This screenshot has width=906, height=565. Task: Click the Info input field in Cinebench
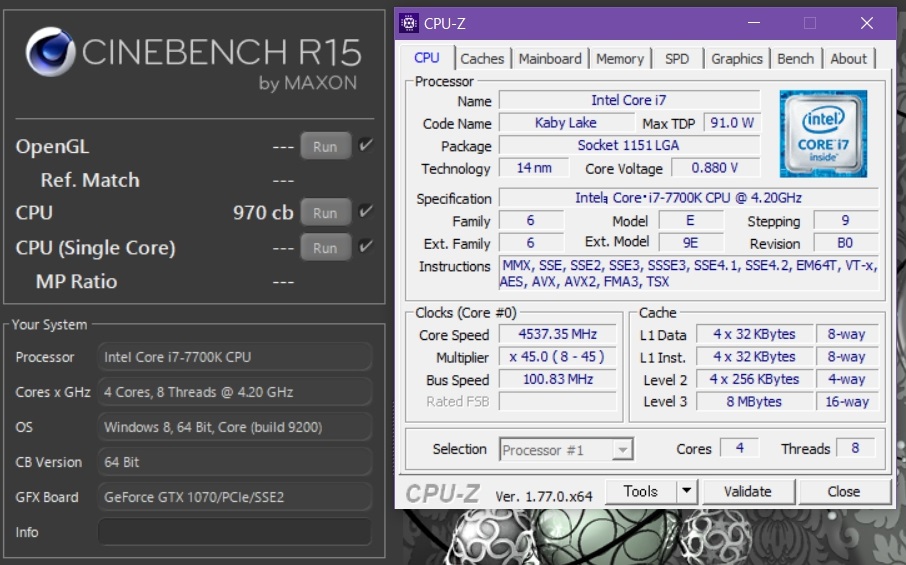(x=235, y=531)
